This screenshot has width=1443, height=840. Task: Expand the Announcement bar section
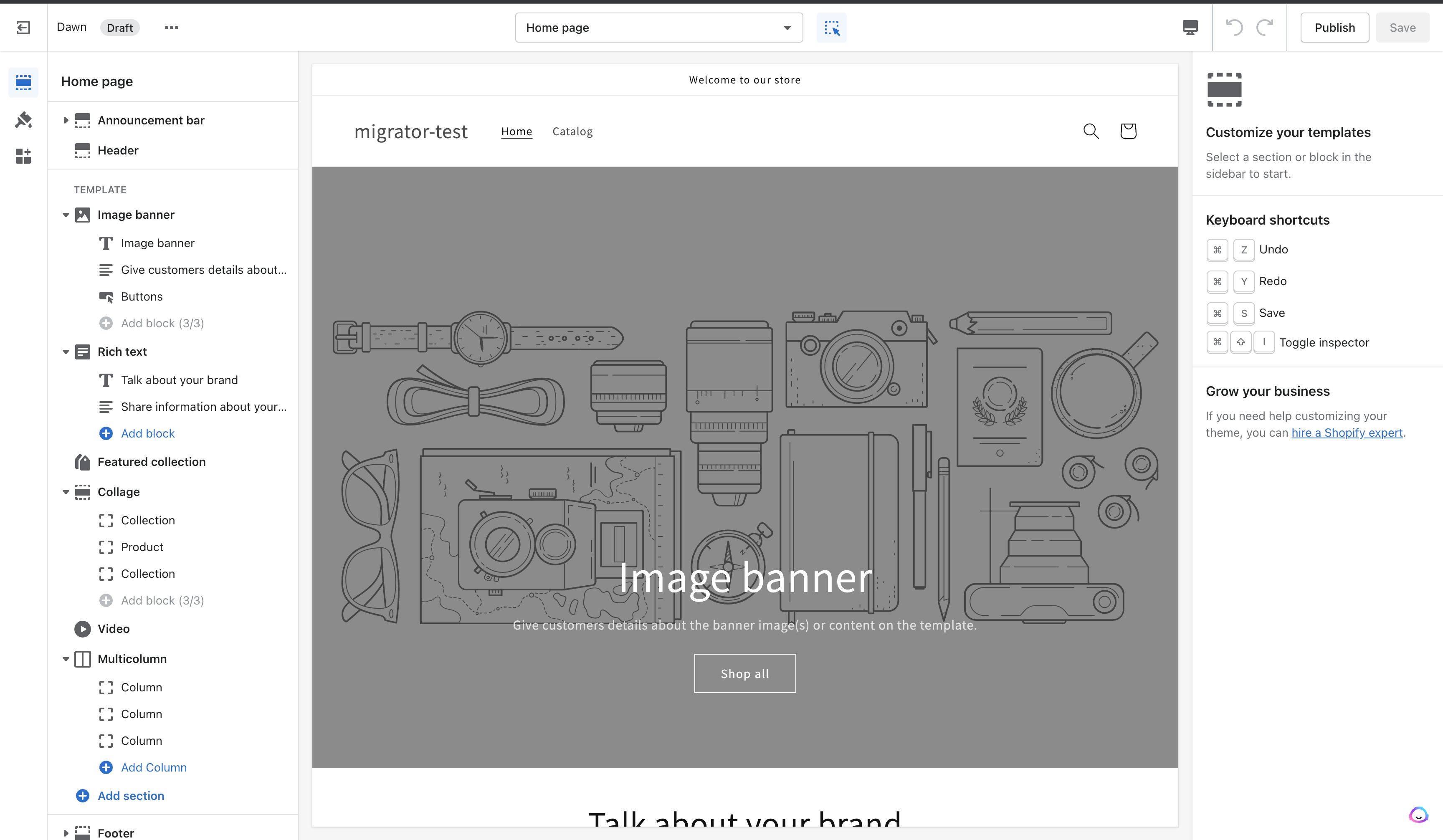pos(66,120)
